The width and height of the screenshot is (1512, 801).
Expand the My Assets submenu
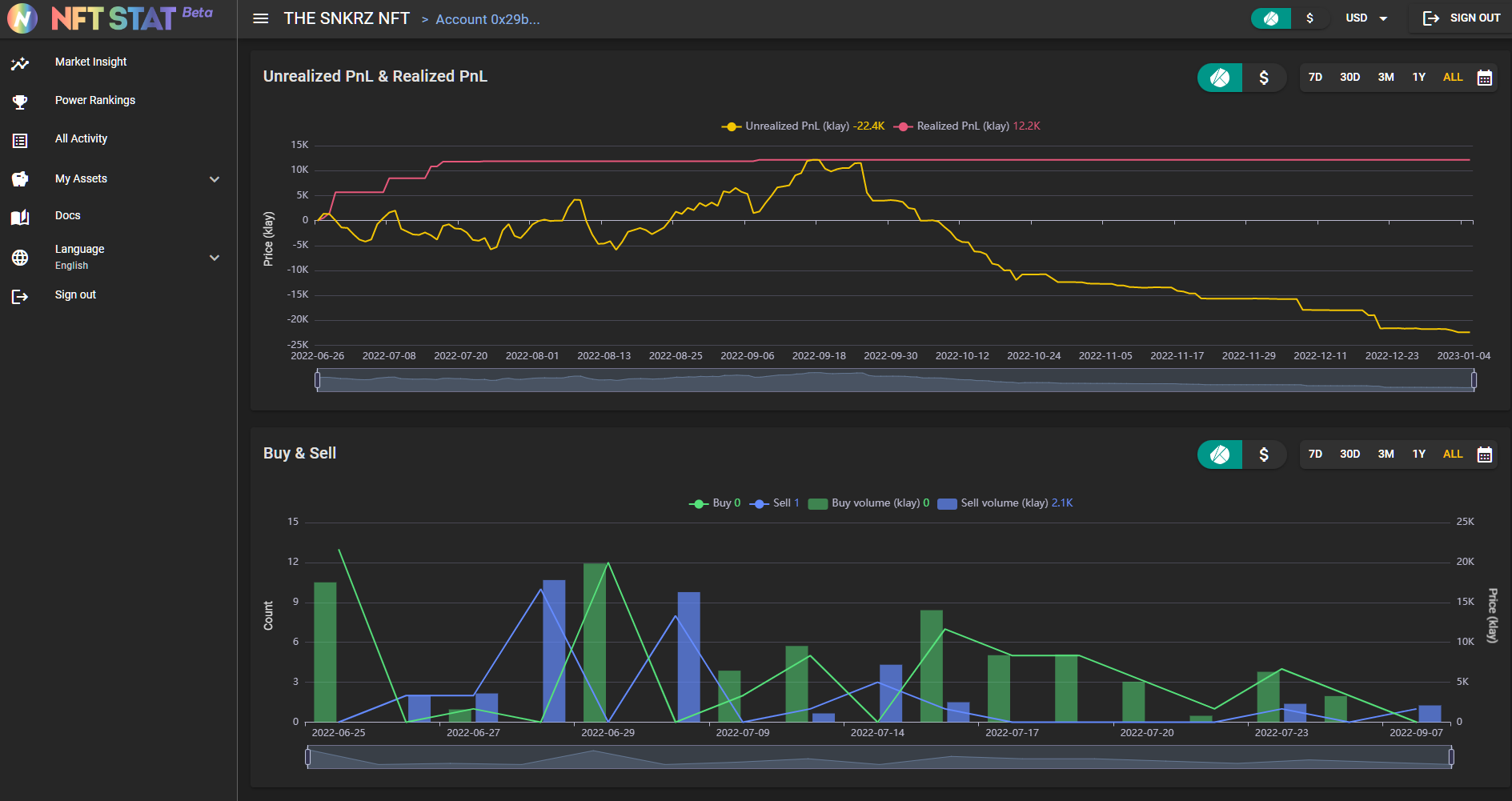pyautogui.click(x=214, y=179)
